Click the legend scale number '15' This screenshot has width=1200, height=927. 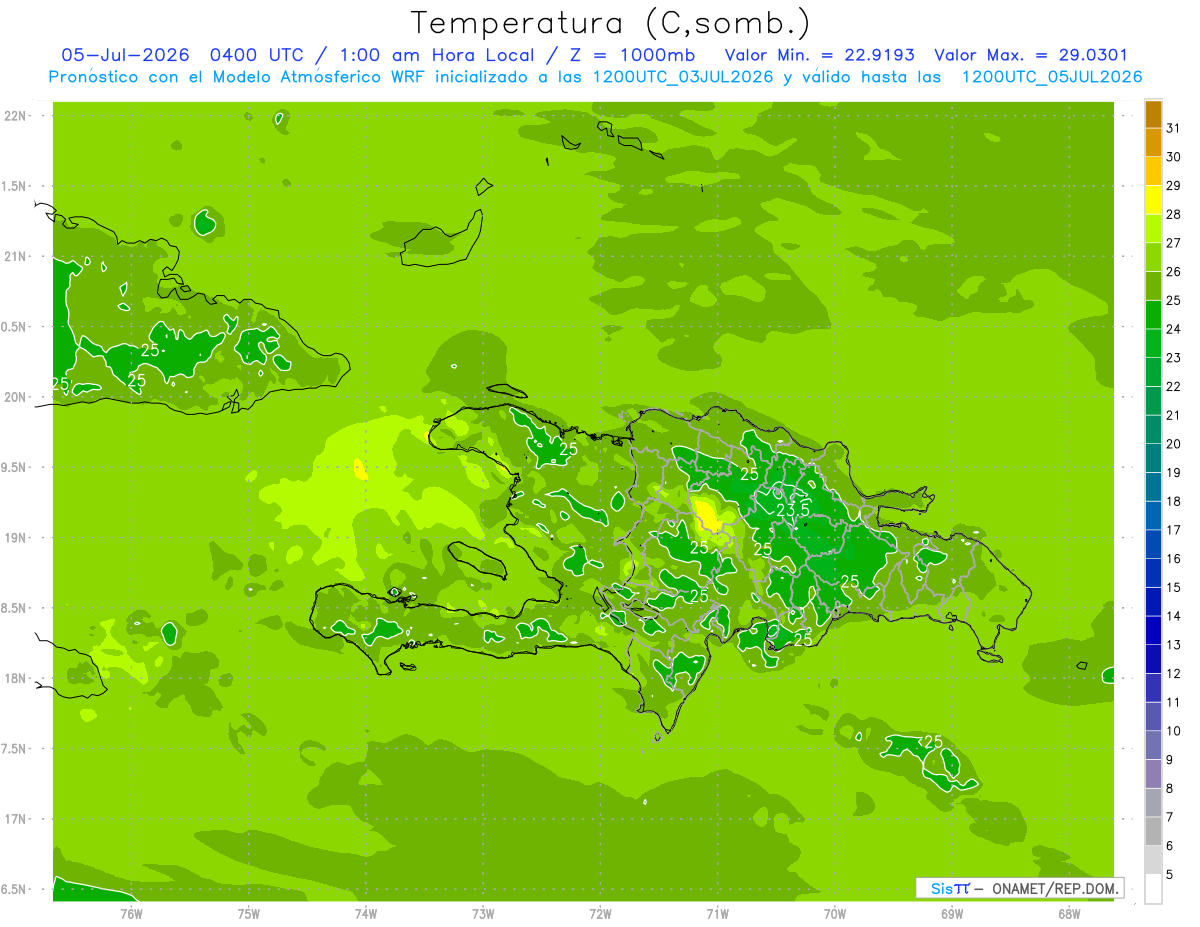[1174, 588]
